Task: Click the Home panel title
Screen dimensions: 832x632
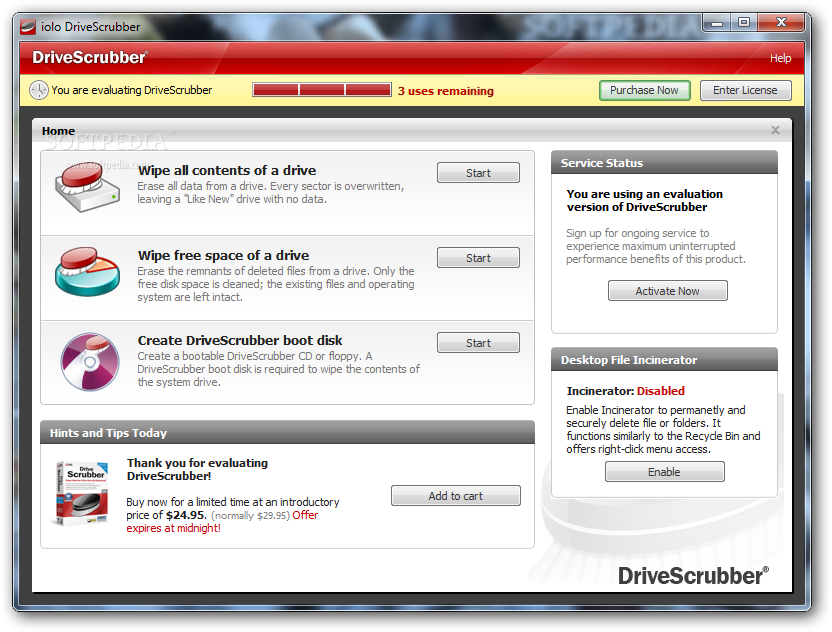Action: pos(58,131)
